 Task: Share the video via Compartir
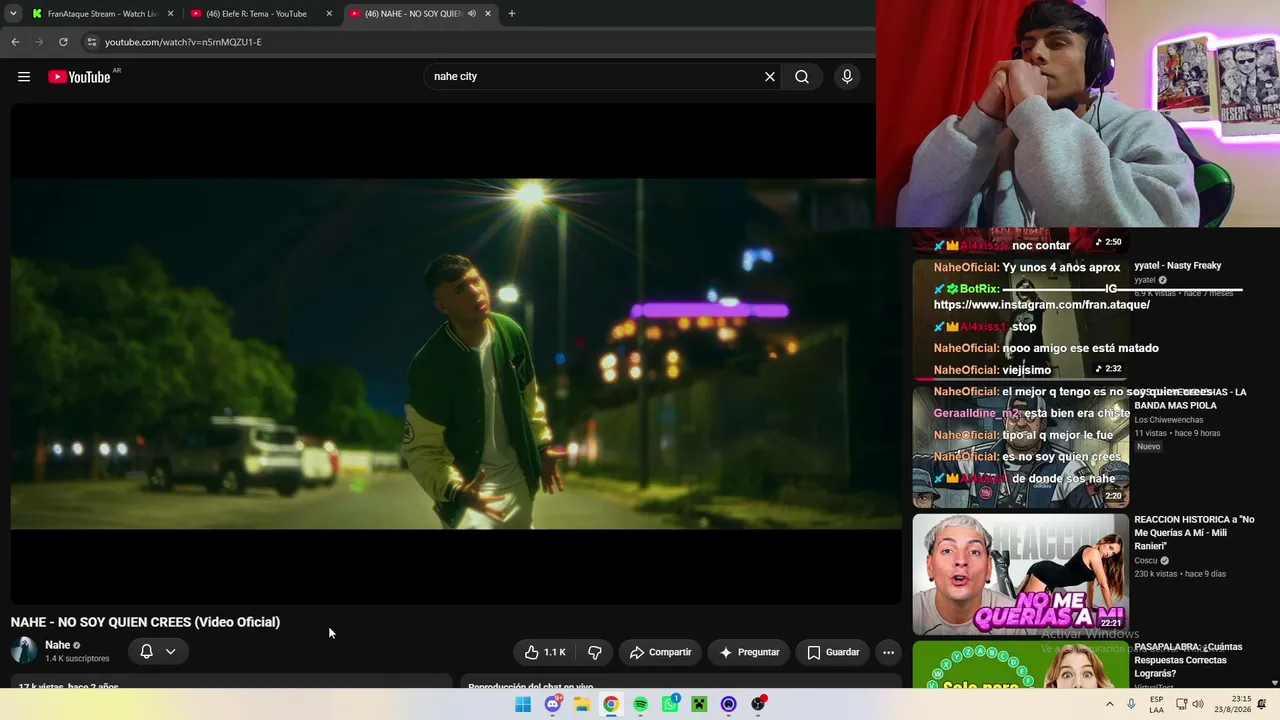click(x=660, y=652)
